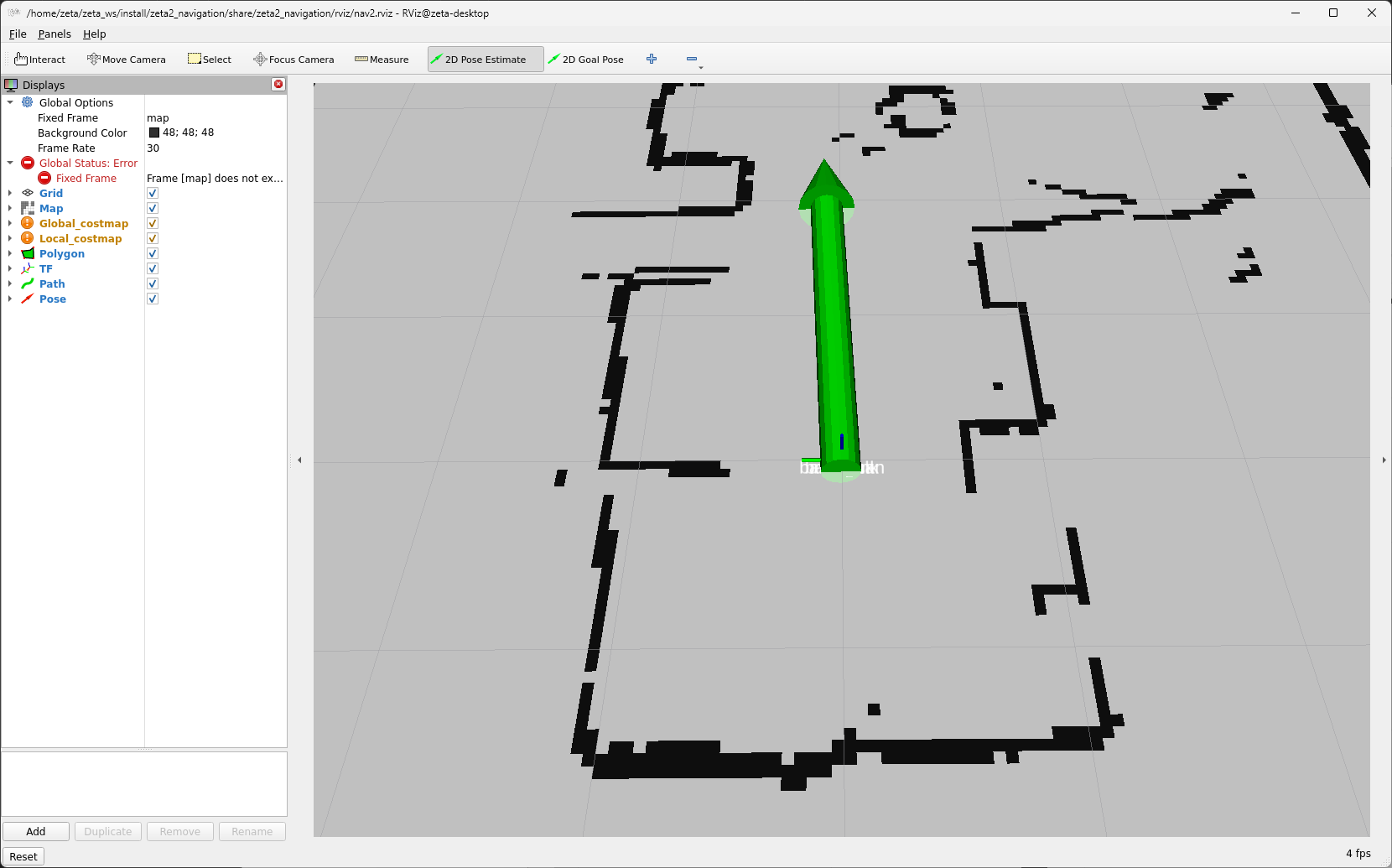Edit the Frame Rate value 30

point(153,148)
